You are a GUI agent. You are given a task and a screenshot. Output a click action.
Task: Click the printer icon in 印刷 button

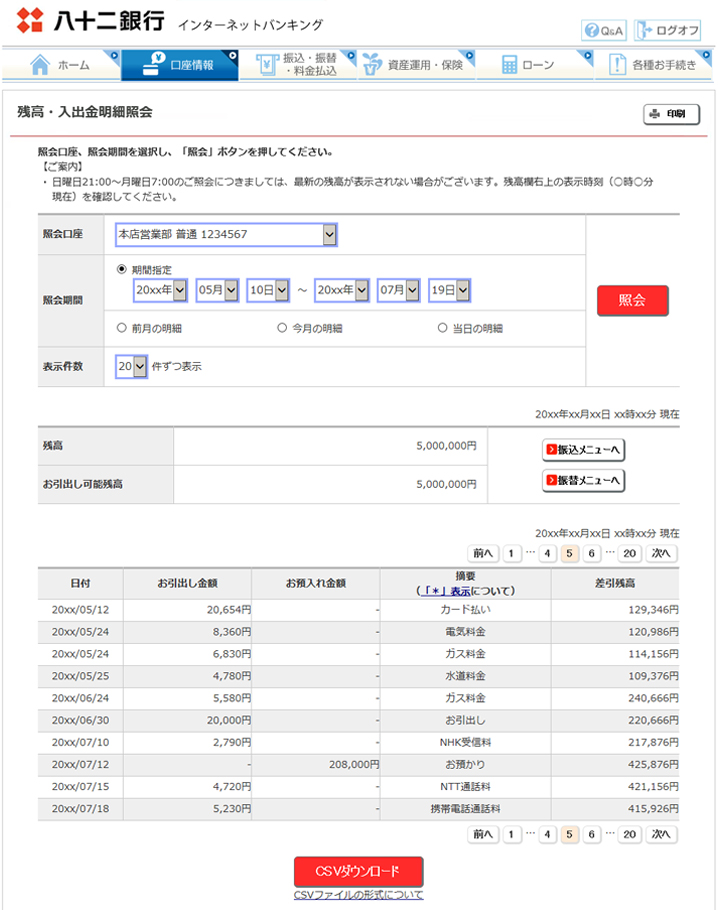click(655, 114)
